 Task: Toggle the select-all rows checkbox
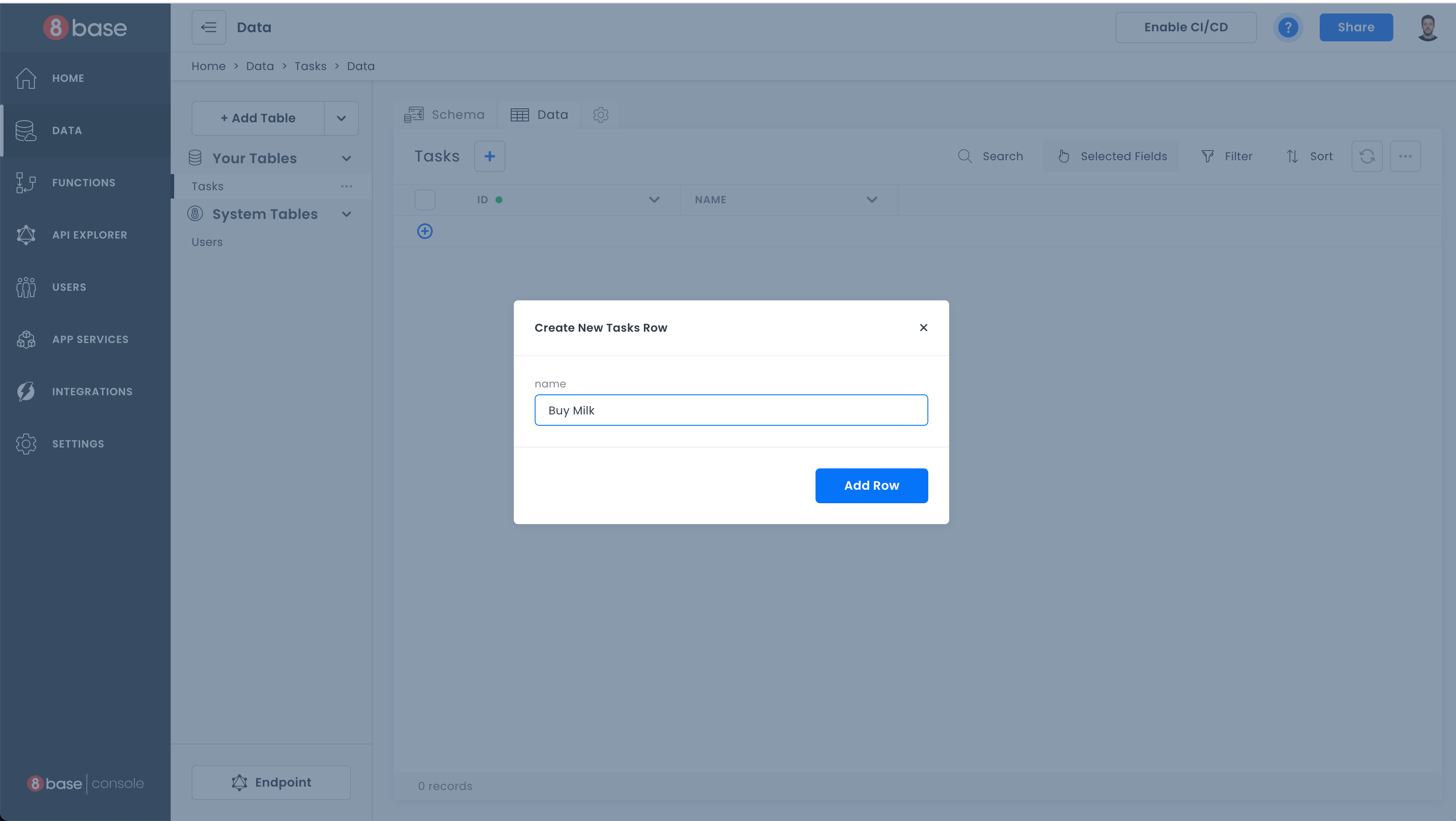(425, 199)
